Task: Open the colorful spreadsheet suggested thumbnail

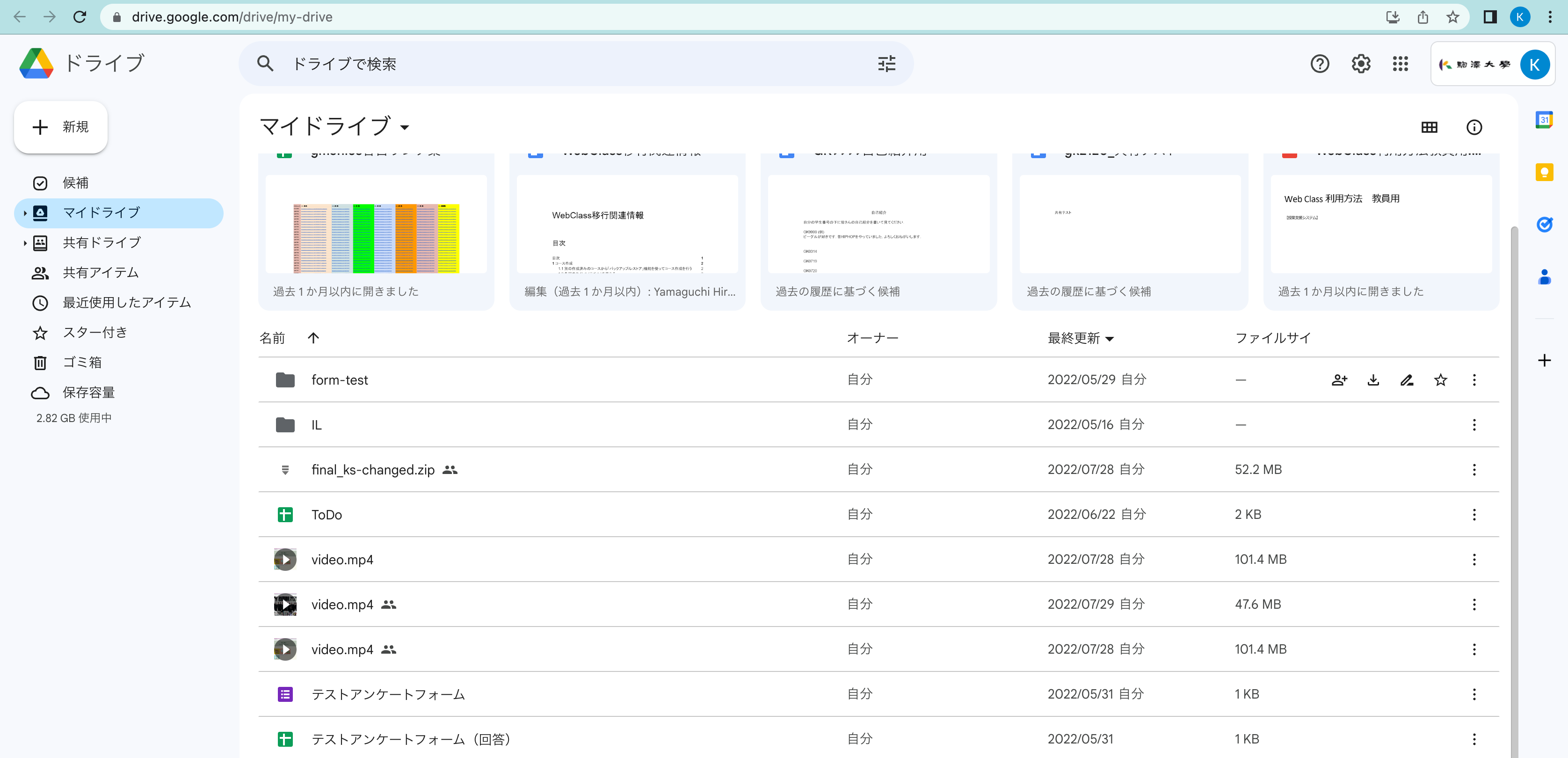Action: point(376,224)
